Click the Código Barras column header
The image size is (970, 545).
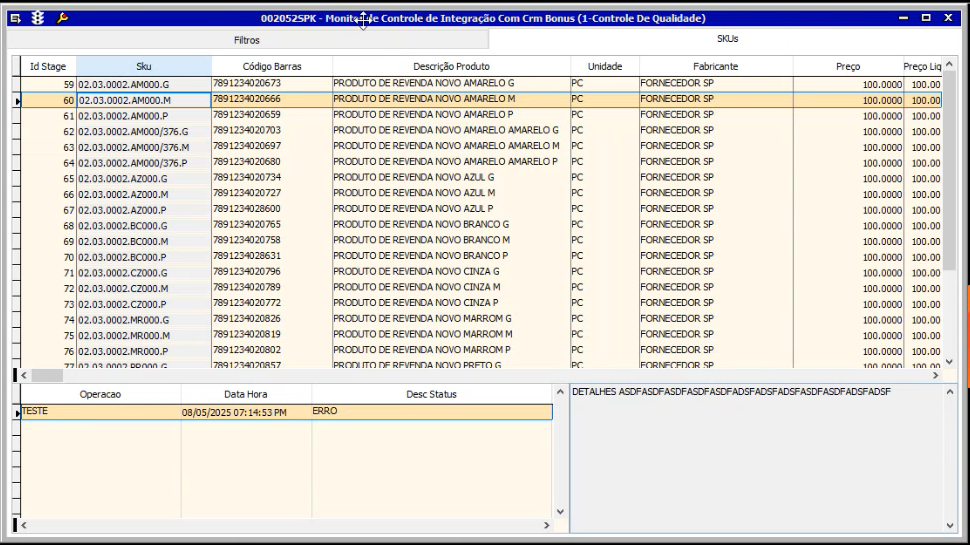pyautogui.click(x=272, y=66)
